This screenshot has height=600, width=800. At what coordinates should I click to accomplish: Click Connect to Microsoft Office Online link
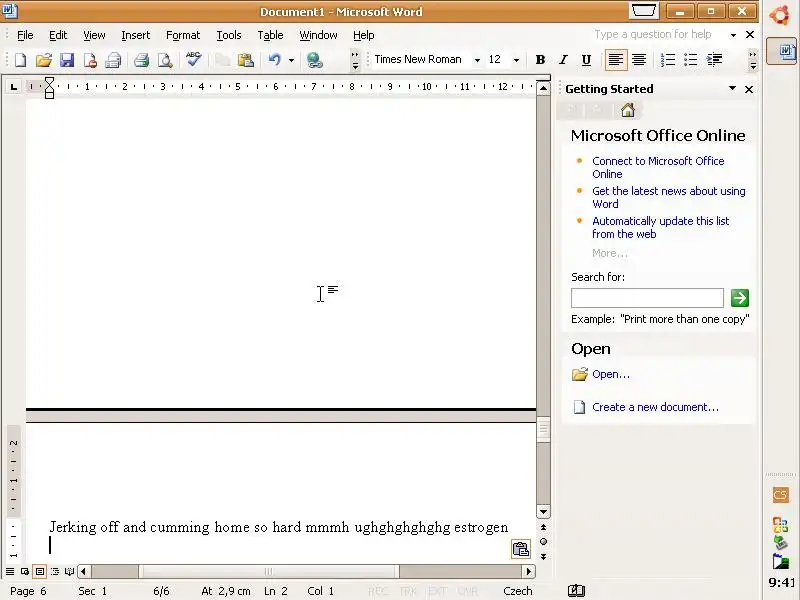coord(658,167)
